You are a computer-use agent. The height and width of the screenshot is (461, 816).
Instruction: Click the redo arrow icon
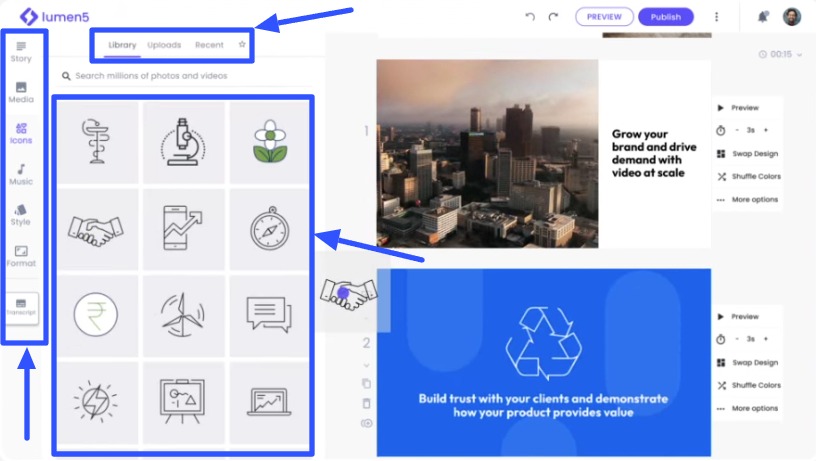(553, 17)
